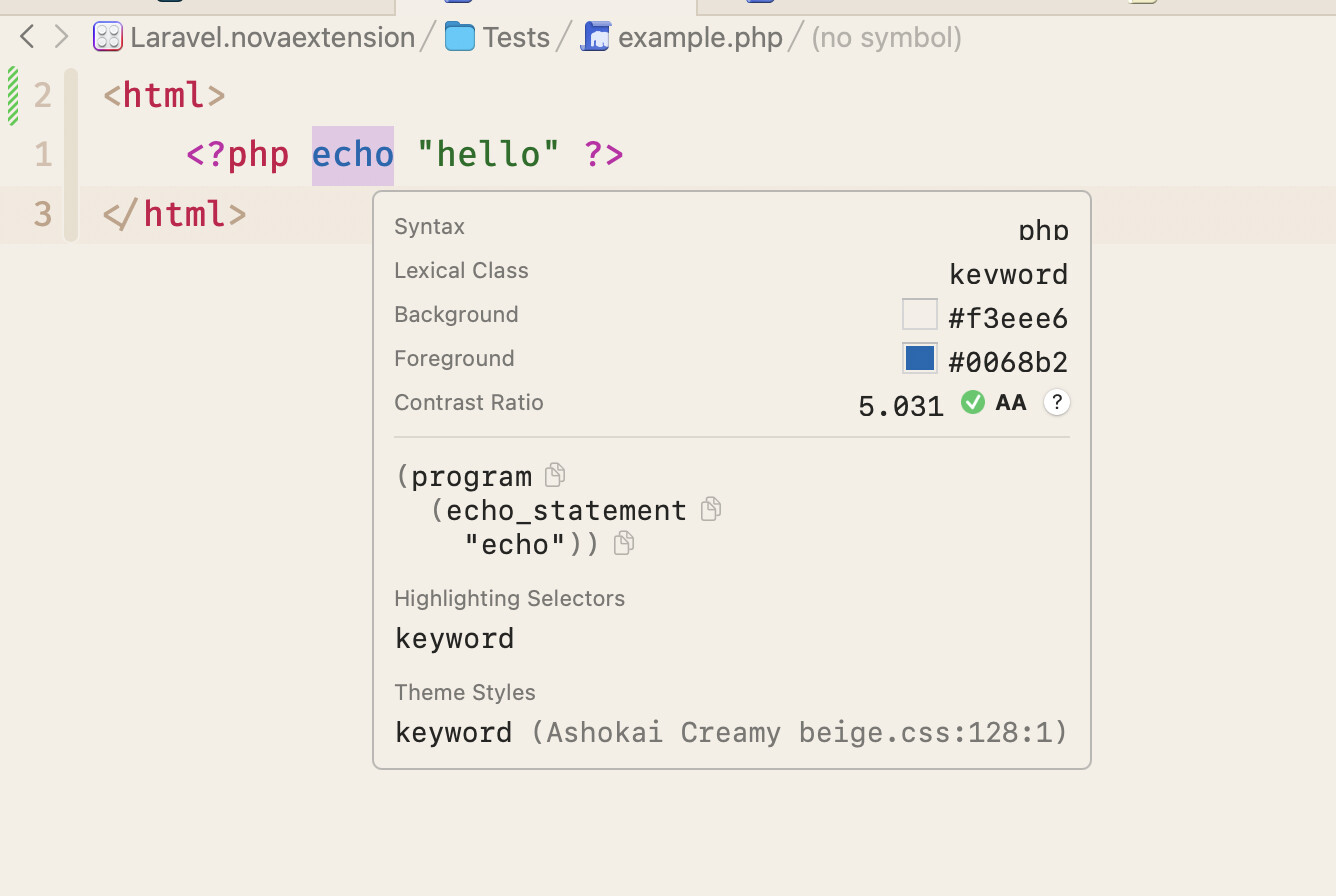Click the Foreground blue swatch #0068b2
1336x896 pixels.
(x=920, y=358)
